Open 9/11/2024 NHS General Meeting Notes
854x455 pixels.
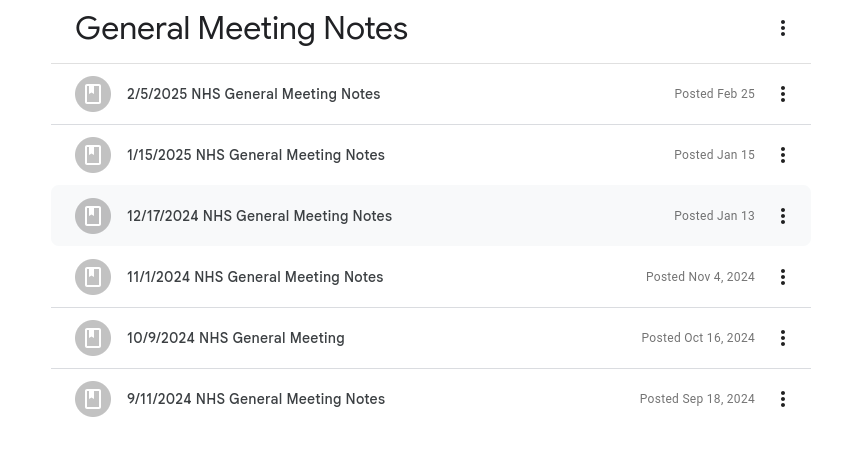pyautogui.click(x=255, y=399)
